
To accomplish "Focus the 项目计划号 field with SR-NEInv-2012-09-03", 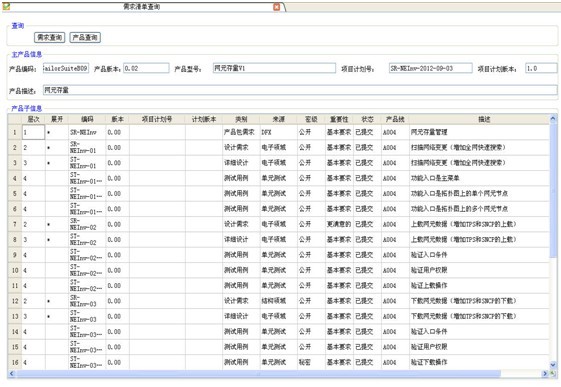I will click(430, 68).
